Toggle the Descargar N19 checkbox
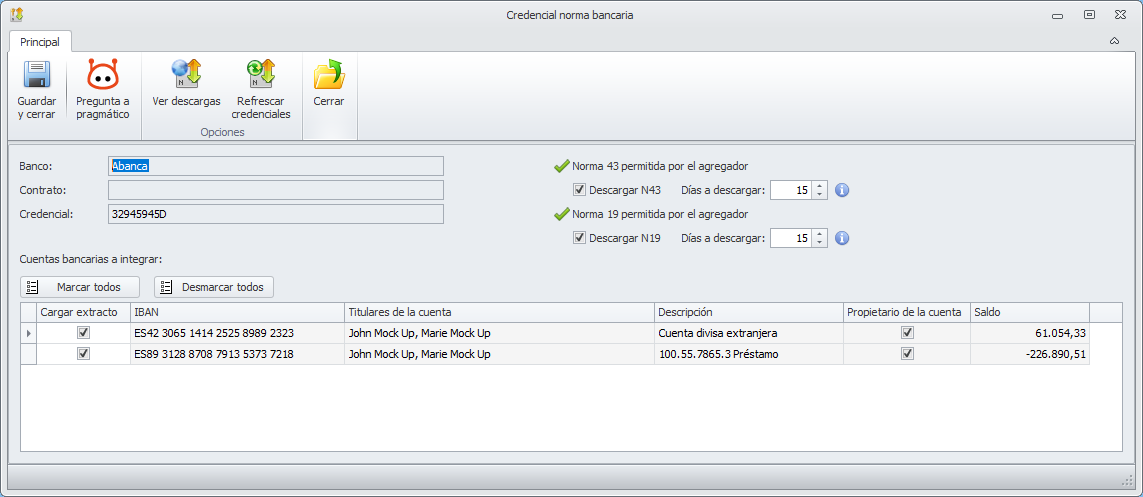1143x497 pixels. 579,238
